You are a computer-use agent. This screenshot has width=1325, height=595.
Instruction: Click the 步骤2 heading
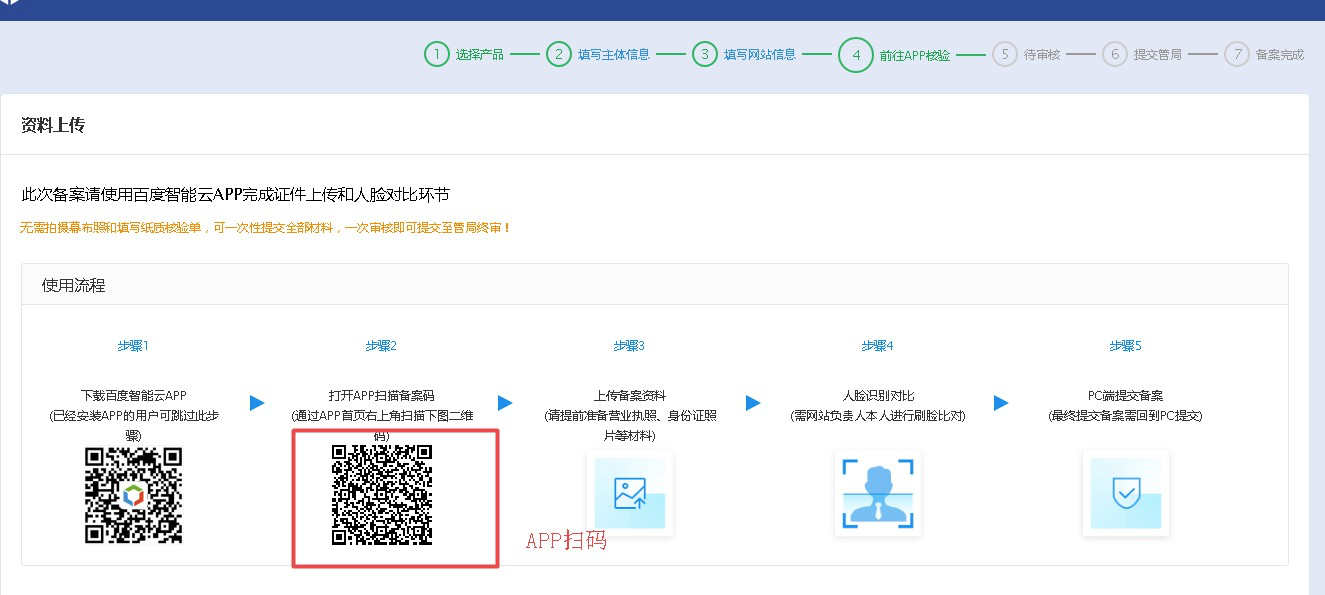(381, 346)
